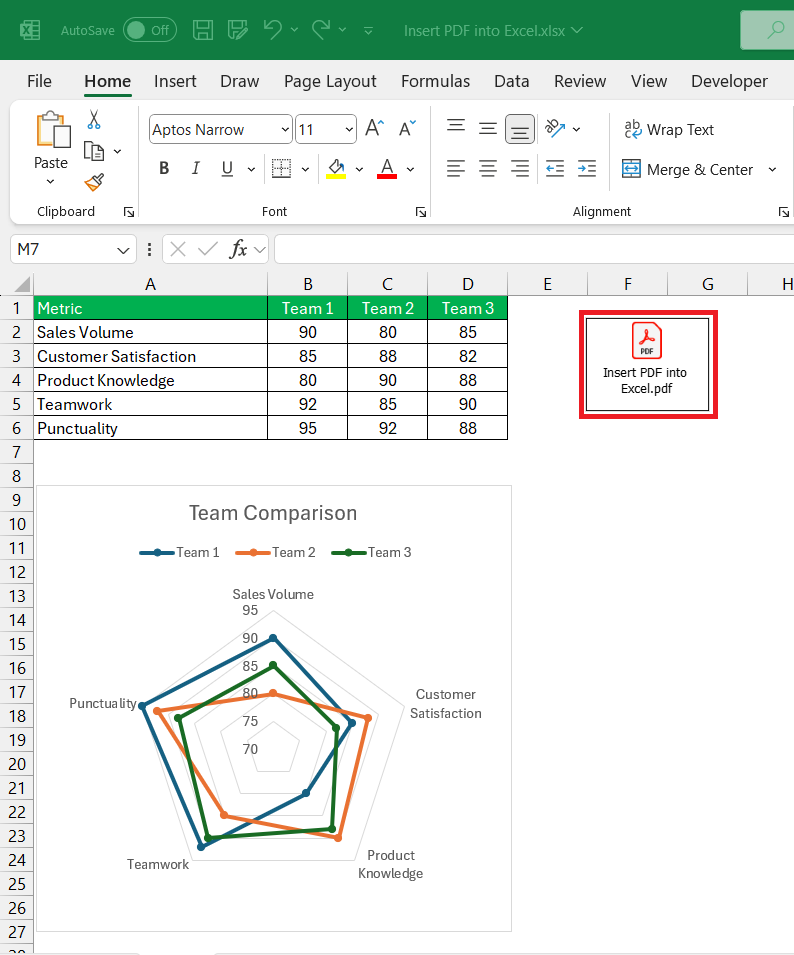Click the Save icon
The width and height of the screenshot is (794, 955).
[x=203, y=30]
